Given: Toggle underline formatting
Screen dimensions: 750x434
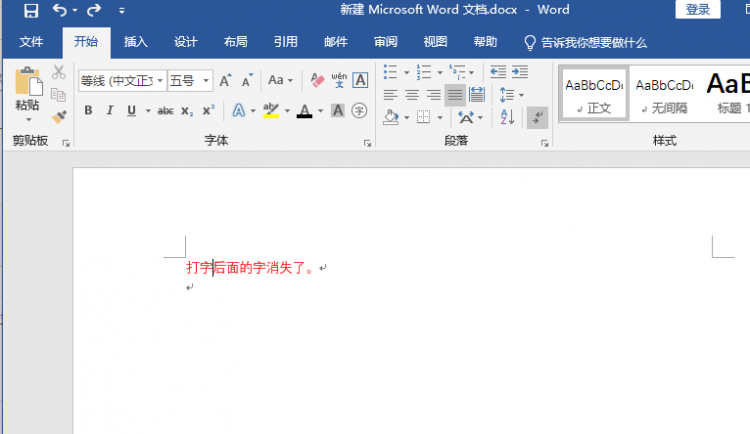Looking at the screenshot, I should click(x=131, y=111).
